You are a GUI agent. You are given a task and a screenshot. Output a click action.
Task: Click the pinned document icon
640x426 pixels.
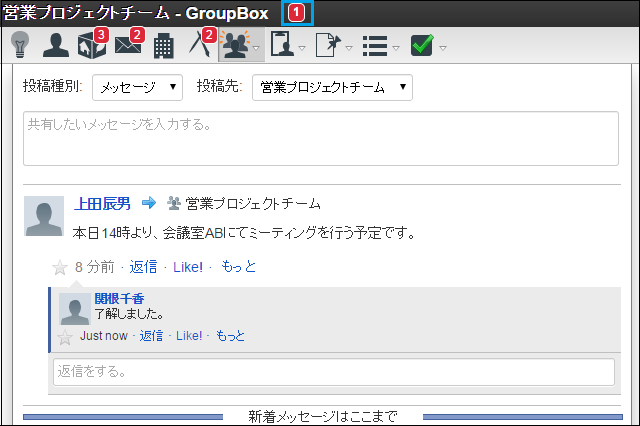pos(328,45)
